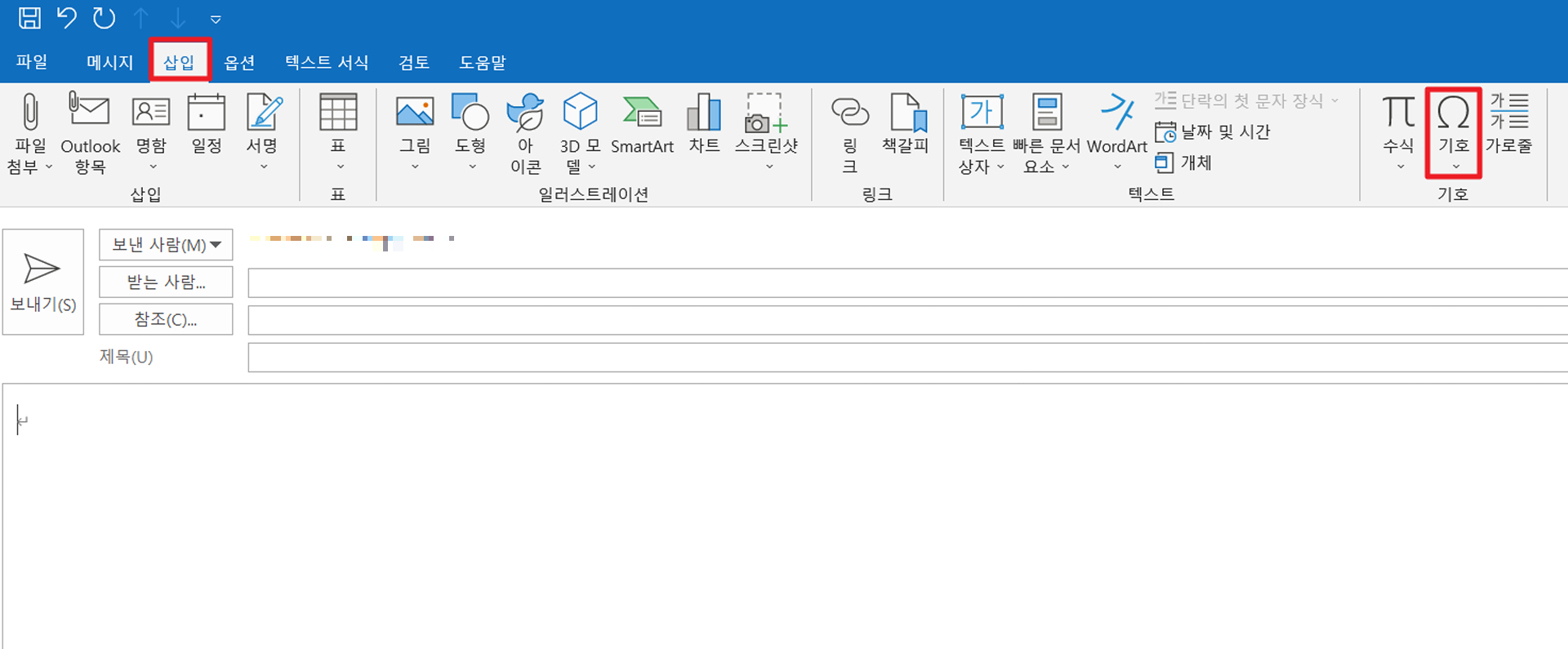Go to previous item arrow
The image size is (1568, 649).
[141, 18]
